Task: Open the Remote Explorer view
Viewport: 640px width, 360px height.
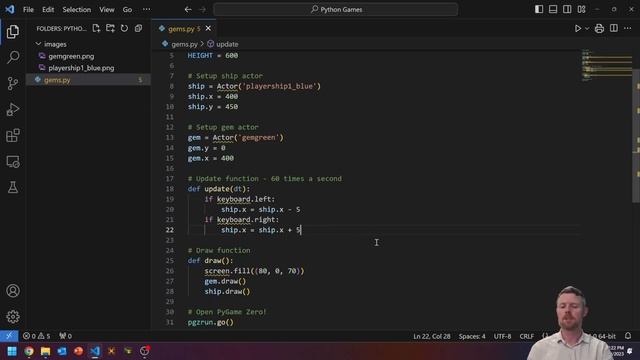Action: [13, 162]
